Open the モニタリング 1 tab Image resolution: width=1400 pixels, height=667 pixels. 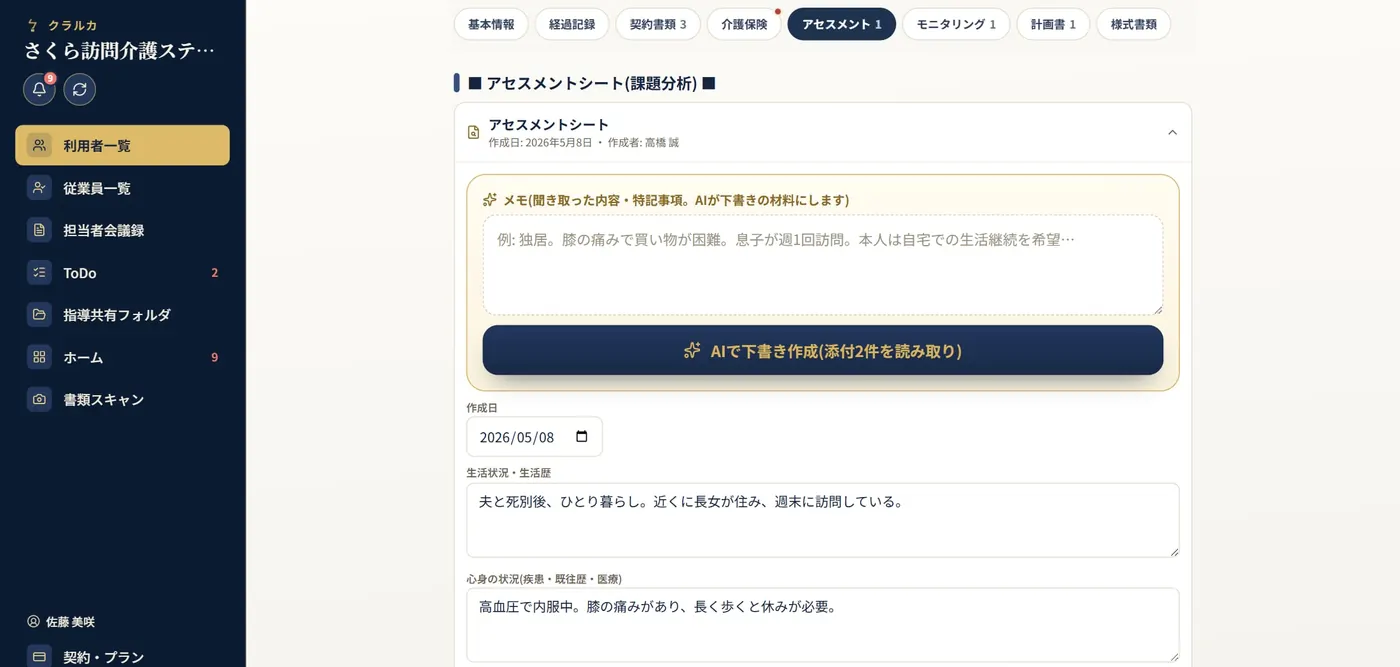tap(956, 24)
